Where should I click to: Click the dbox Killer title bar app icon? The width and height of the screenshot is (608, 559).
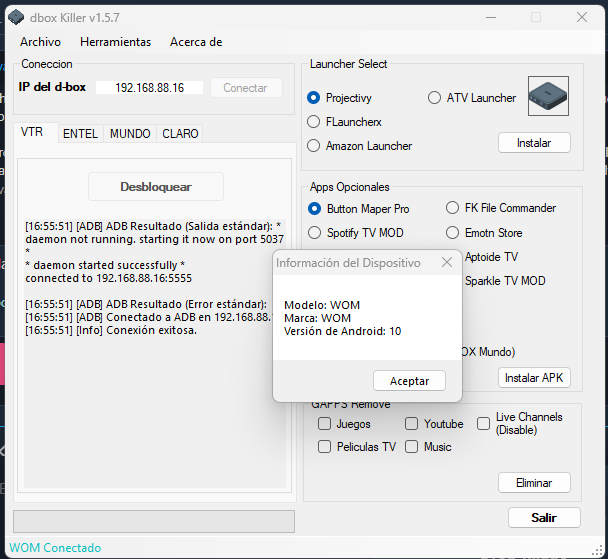16,17
